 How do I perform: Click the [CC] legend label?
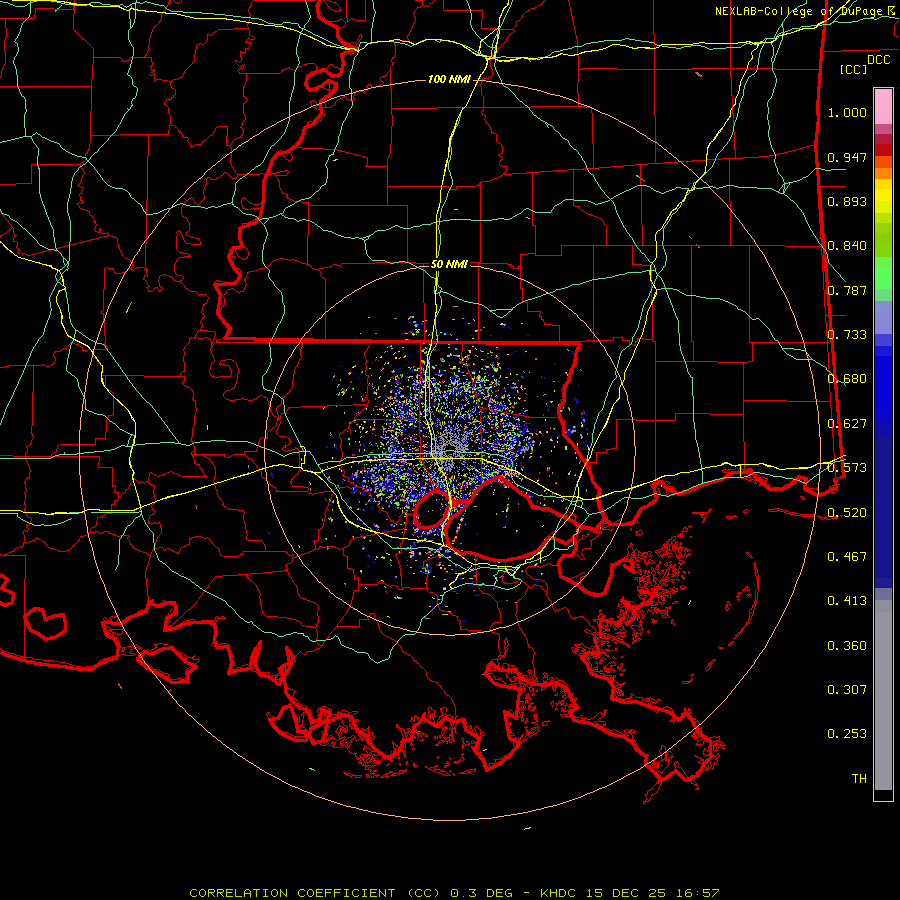tap(854, 69)
